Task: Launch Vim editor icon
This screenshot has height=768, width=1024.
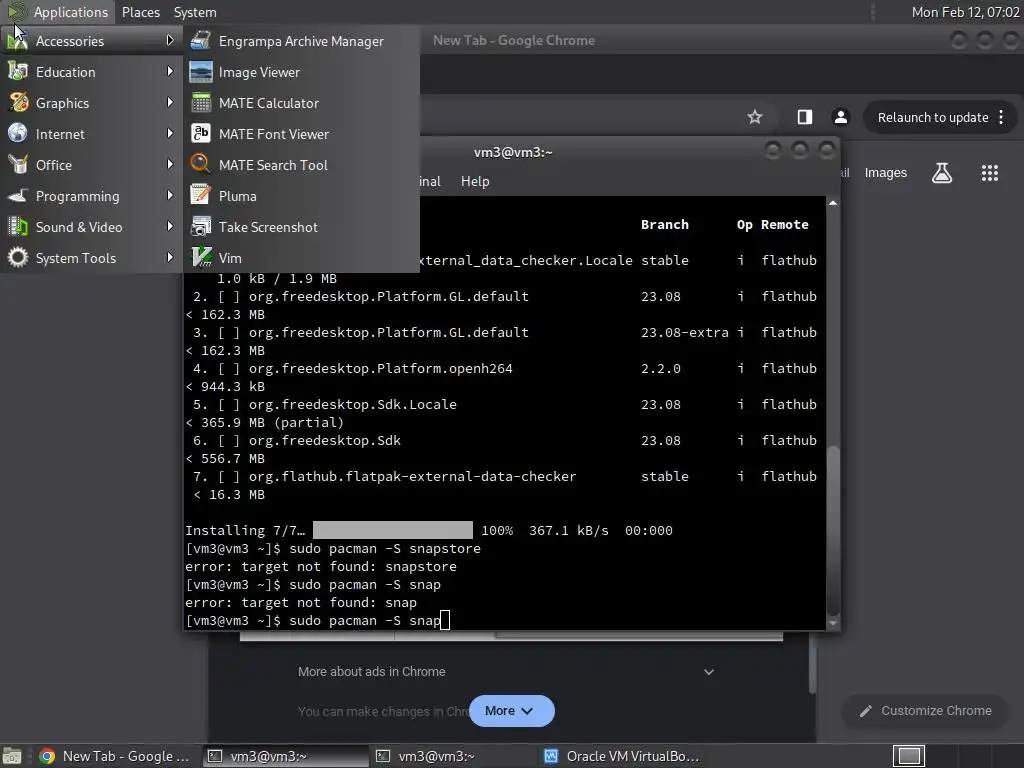Action: click(x=200, y=257)
